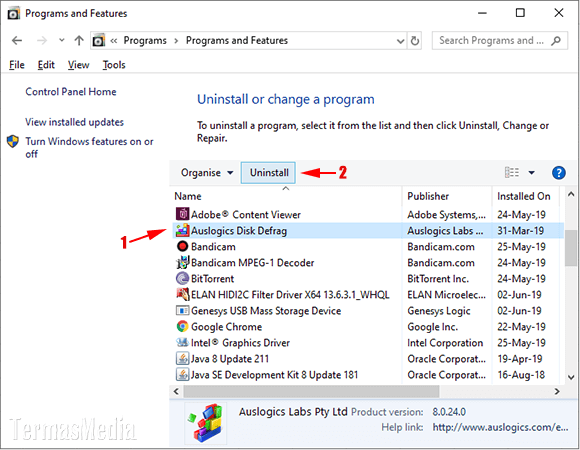Click the Back navigation arrow
The height and width of the screenshot is (450, 580).
click(17, 40)
